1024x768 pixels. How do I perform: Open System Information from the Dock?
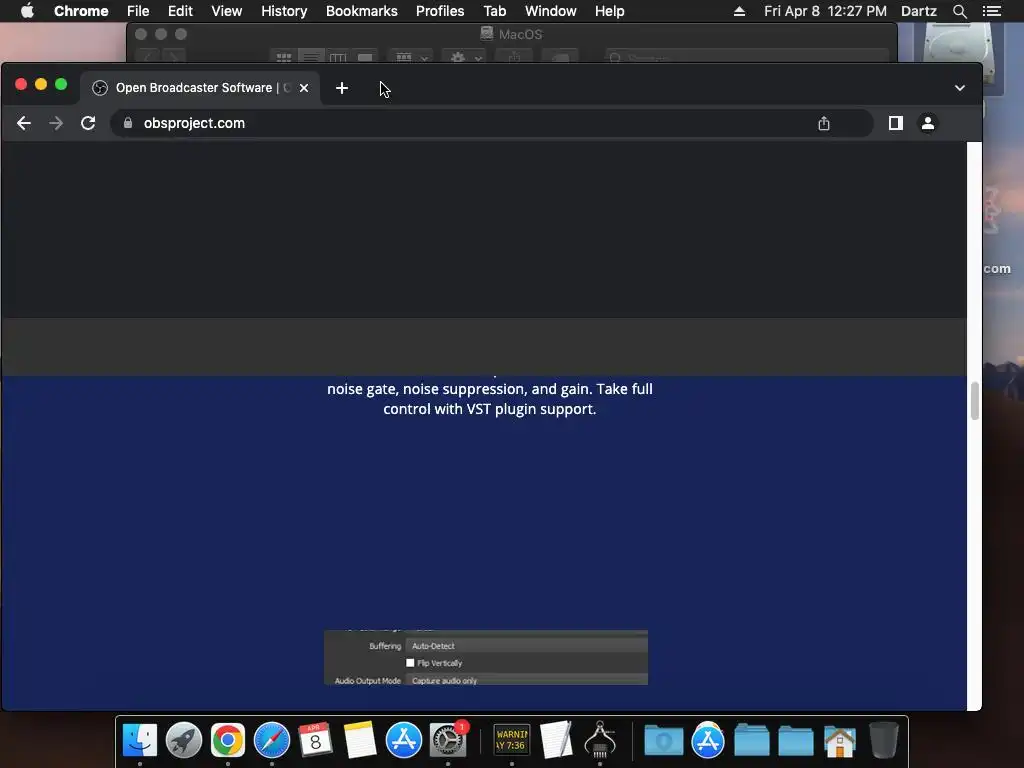pyautogui.click(x=600, y=740)
